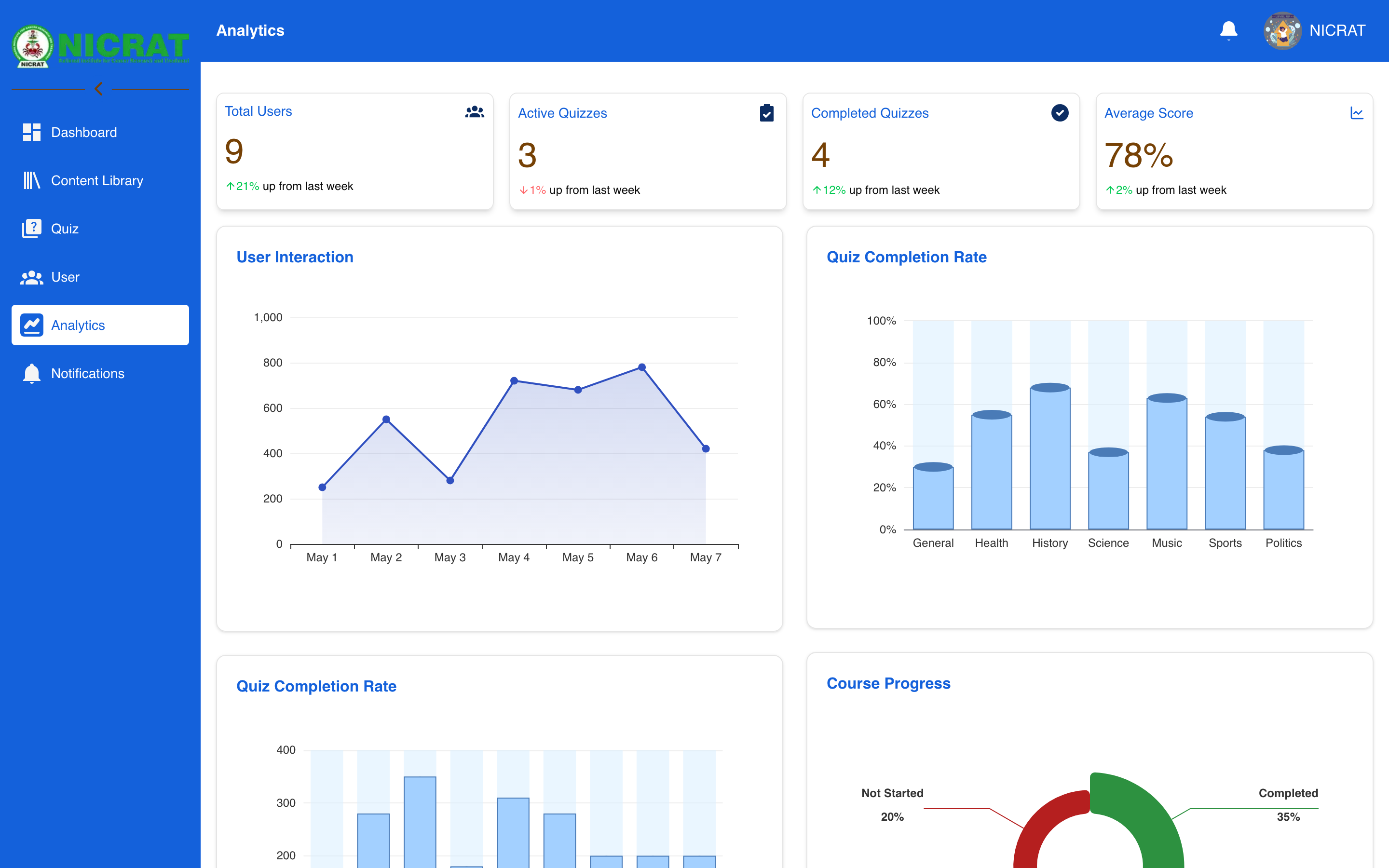Click the Politics bar in completion chart
The width and height of the screenshot is (1389, 868).
(1283, 488)
